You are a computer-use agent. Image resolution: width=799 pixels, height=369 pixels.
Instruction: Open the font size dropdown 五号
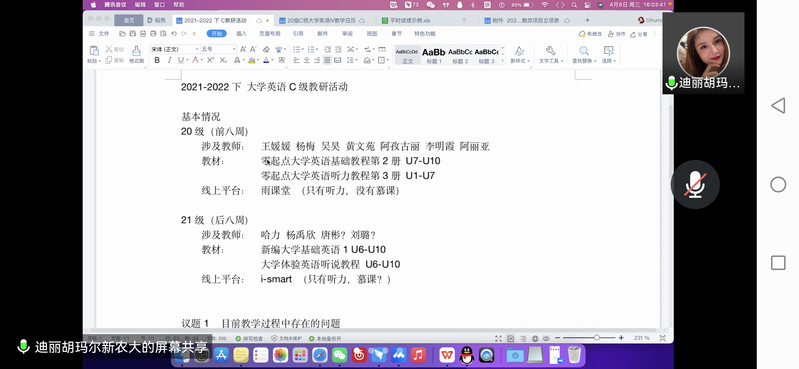pos(219,49)
